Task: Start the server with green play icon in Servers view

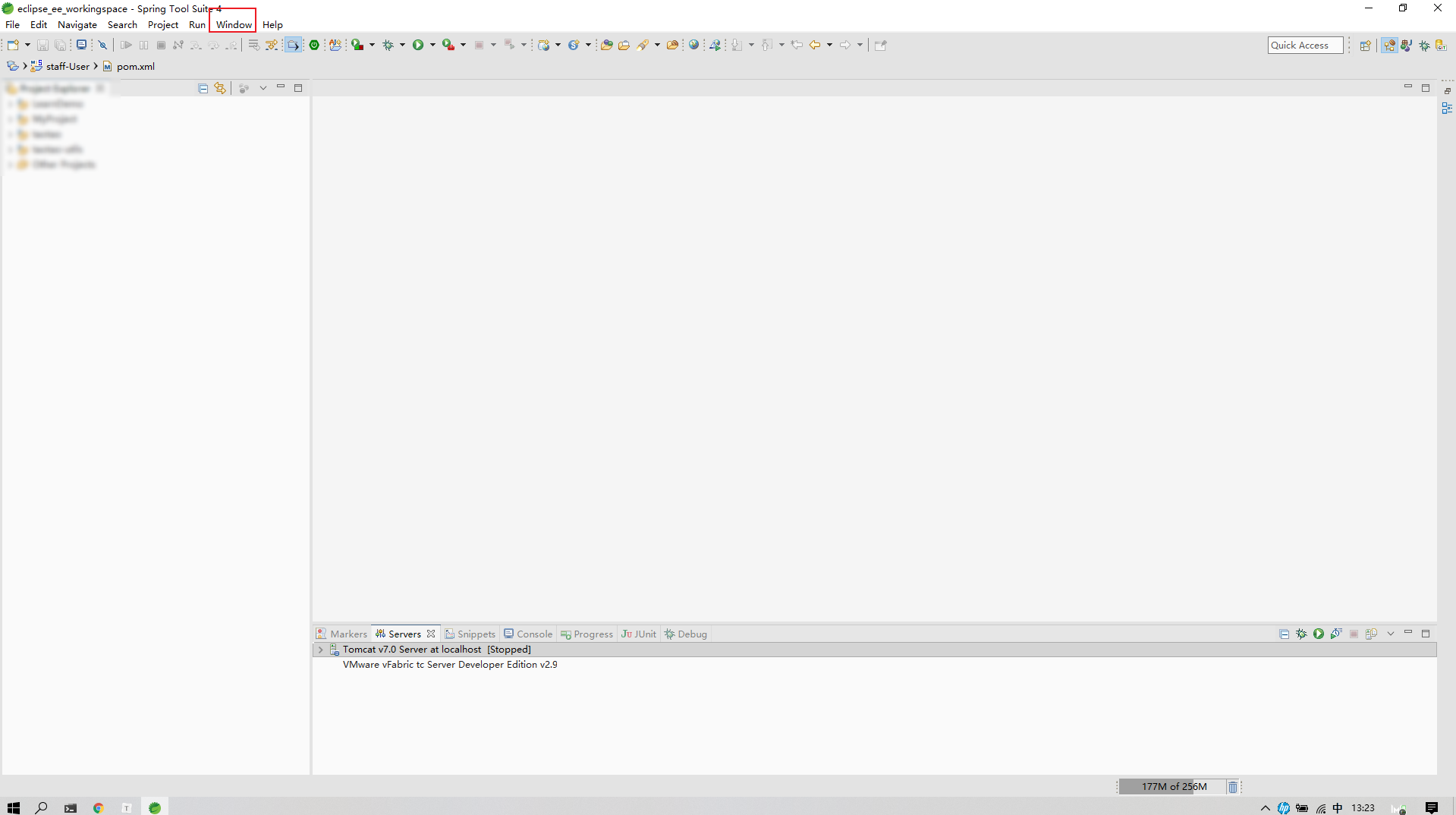Action: [x=1319, y=634]
